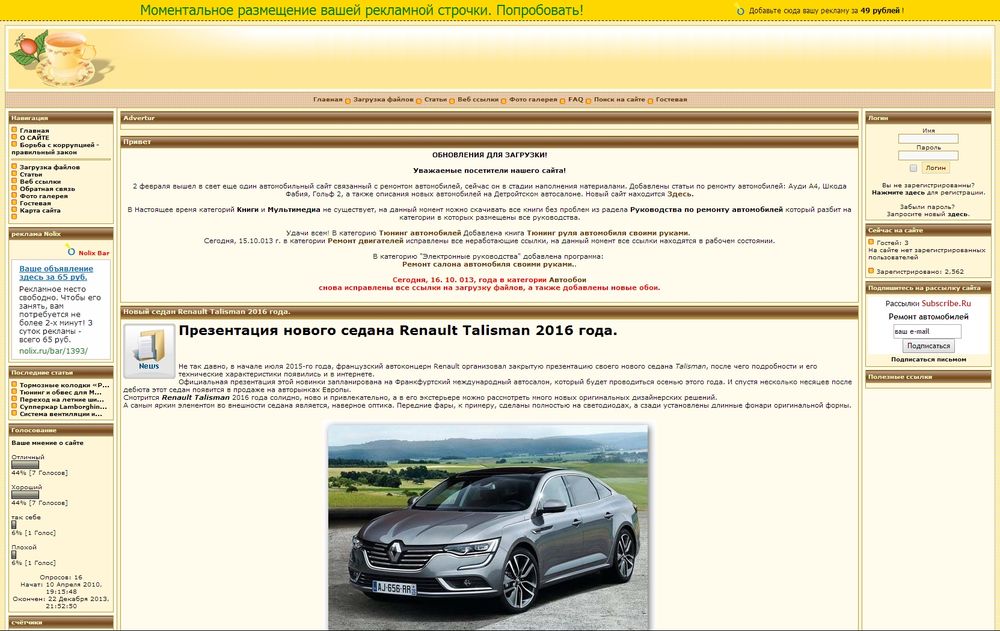Open Фото галерея in the top menu
This screenshot has height=631, width=1000.
(533, 100)
